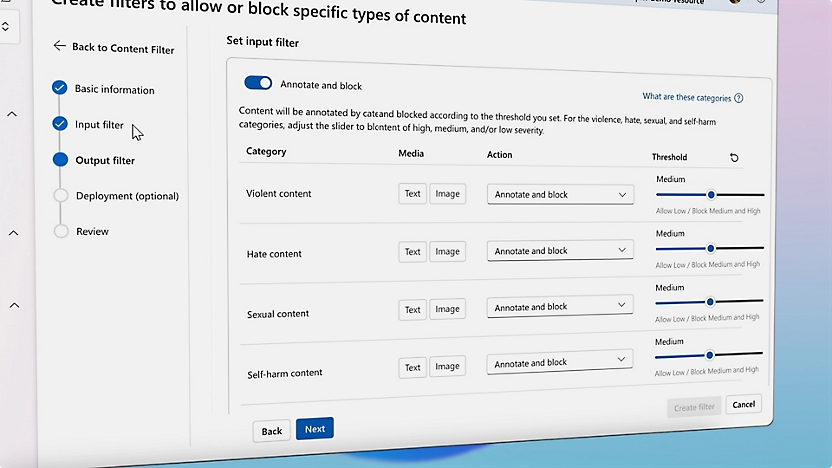Click the Cancel button
This screenshot has height=468, width=832.
(743, 404)
